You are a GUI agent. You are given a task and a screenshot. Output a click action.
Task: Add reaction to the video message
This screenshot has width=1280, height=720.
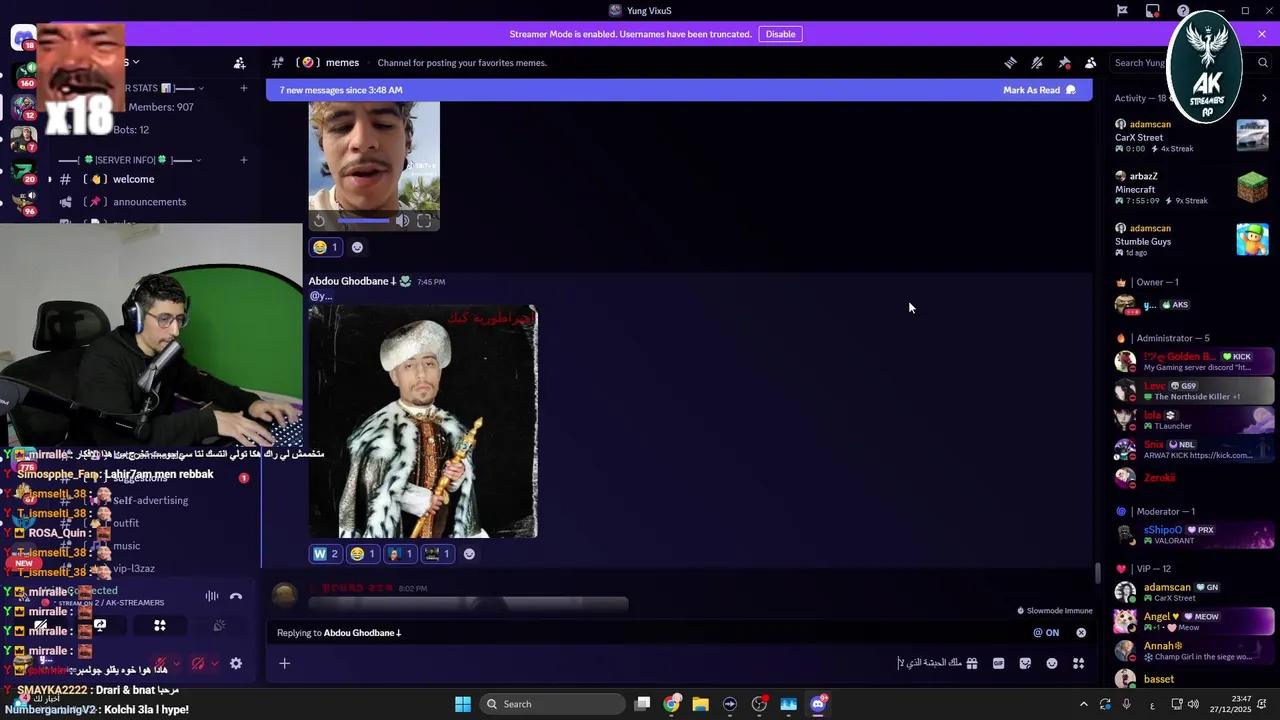click(357, 247)
